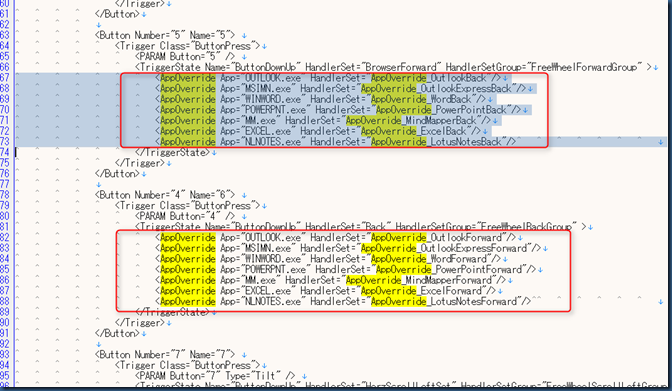Screen dimensions: 672x391
Task: Click the Button Number="4" Name="6" tag
Action: [x=165, y=195]
